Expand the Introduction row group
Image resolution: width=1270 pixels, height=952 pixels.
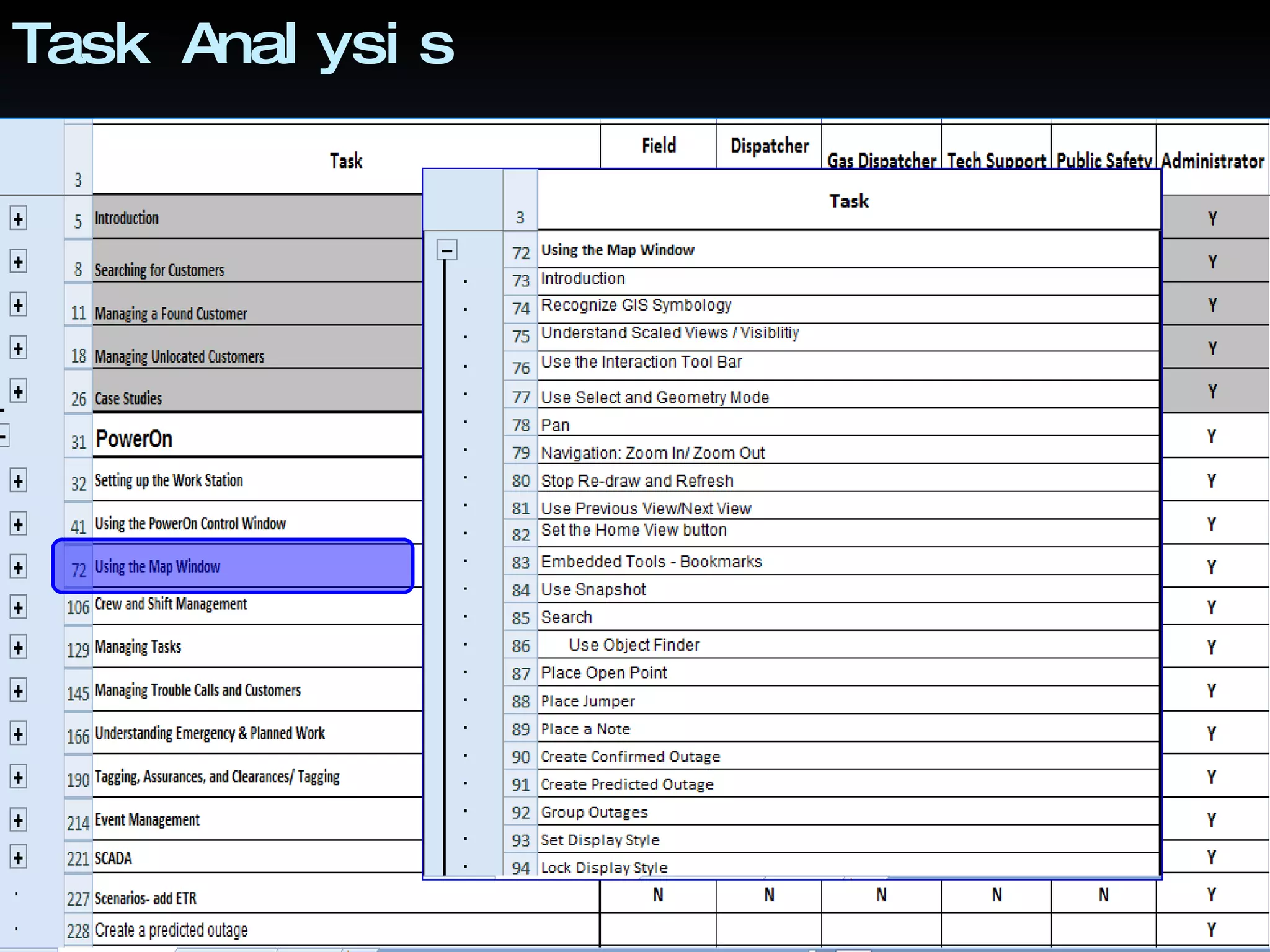tap(18, 219)
